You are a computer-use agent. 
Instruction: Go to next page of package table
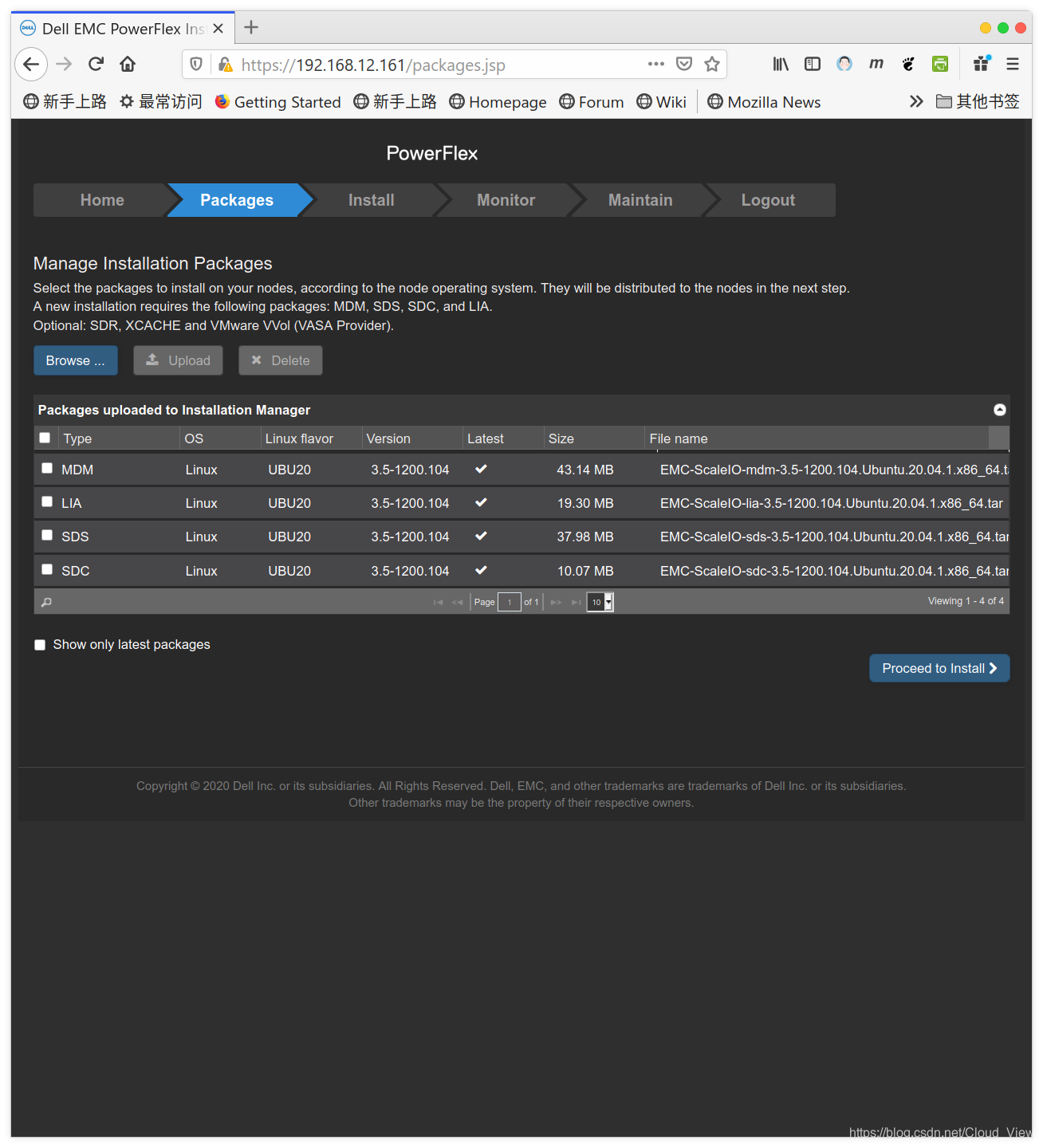(x=557, y=602)
